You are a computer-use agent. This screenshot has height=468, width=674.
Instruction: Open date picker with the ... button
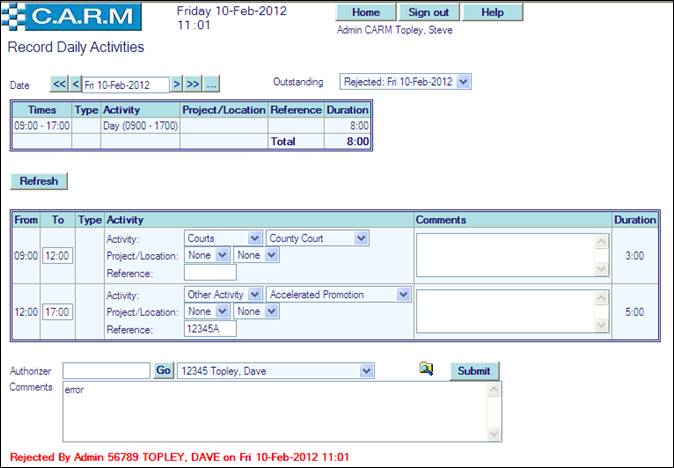click(x=212, y=84)
